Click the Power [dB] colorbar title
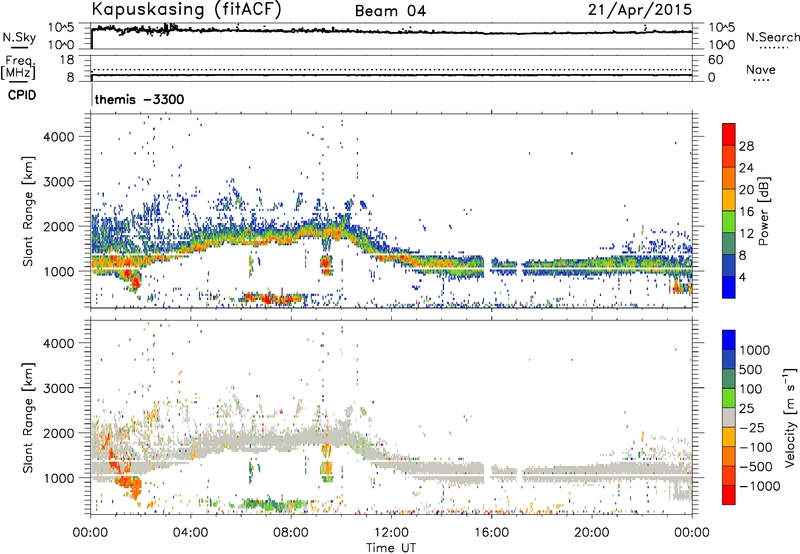Viewport: 800px width, 554px height. 764,211
